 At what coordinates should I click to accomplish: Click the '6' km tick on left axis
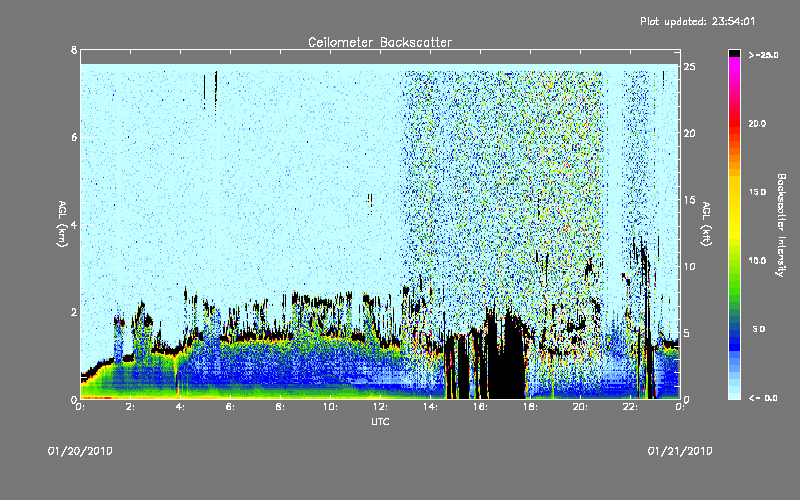click(74, 138)
